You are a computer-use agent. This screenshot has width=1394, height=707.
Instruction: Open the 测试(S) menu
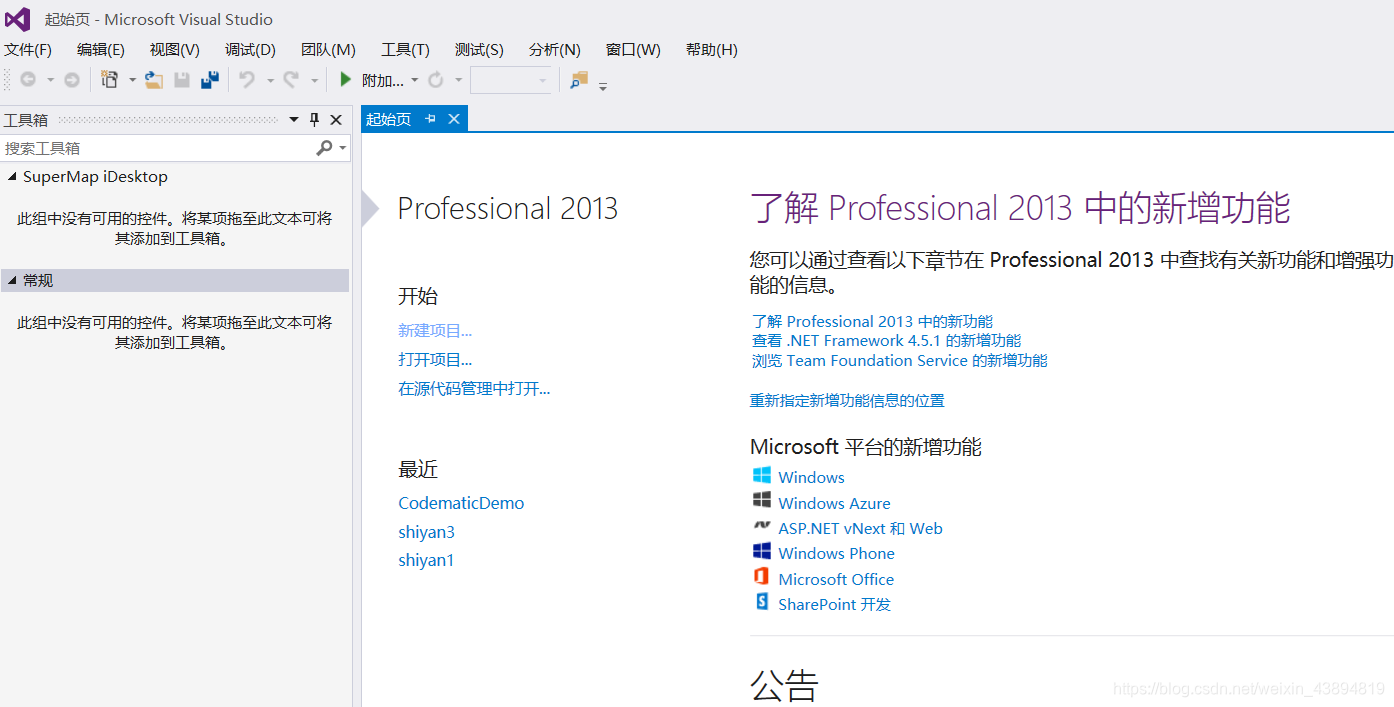pyautogui.click(x=479, y=50)
